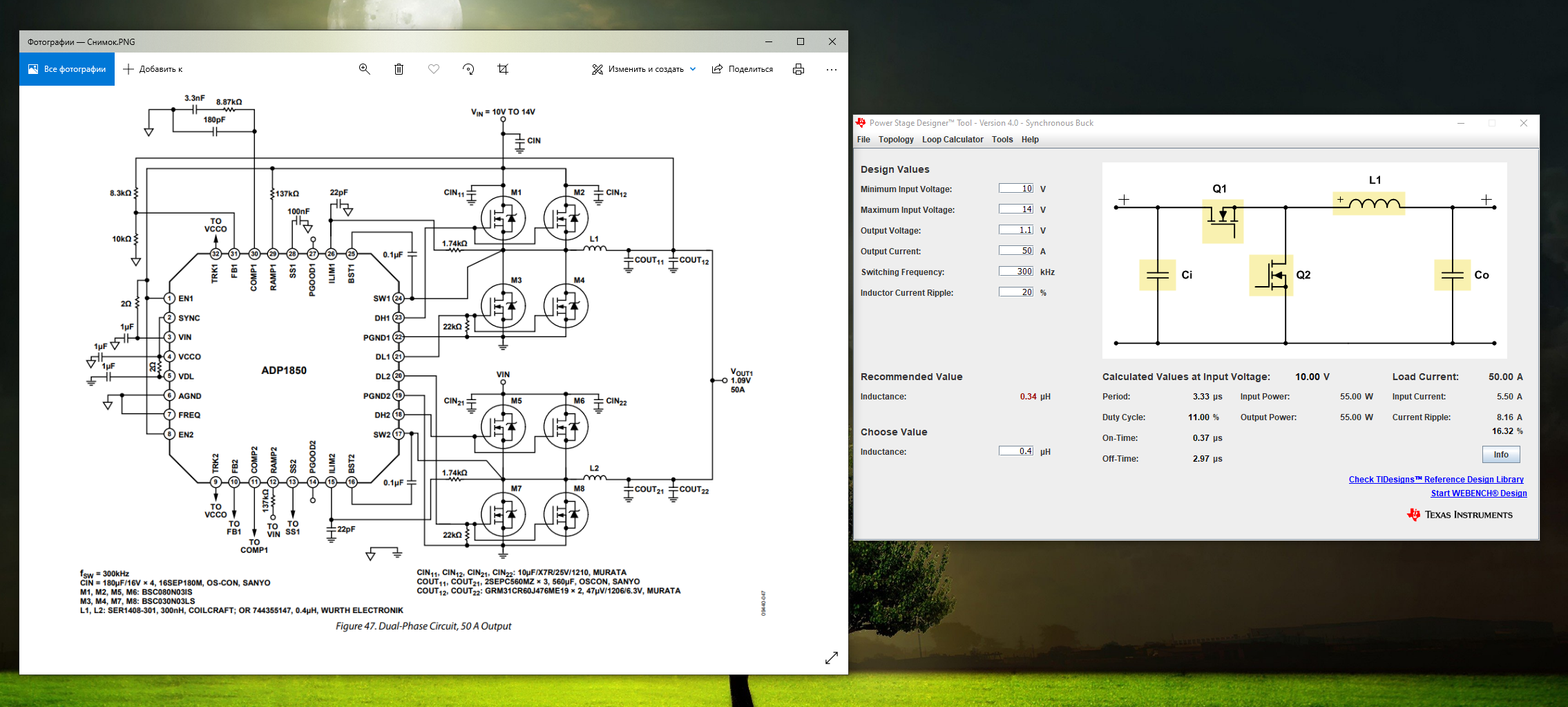
Task: Minimize the Power Stage Designer window
Action: point(1461,123)
